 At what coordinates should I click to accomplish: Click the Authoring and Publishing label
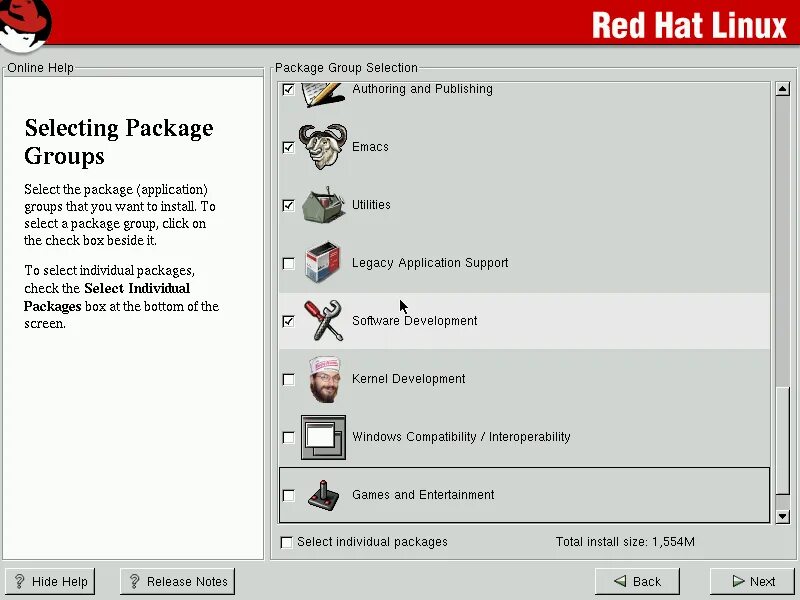[422, 89]
